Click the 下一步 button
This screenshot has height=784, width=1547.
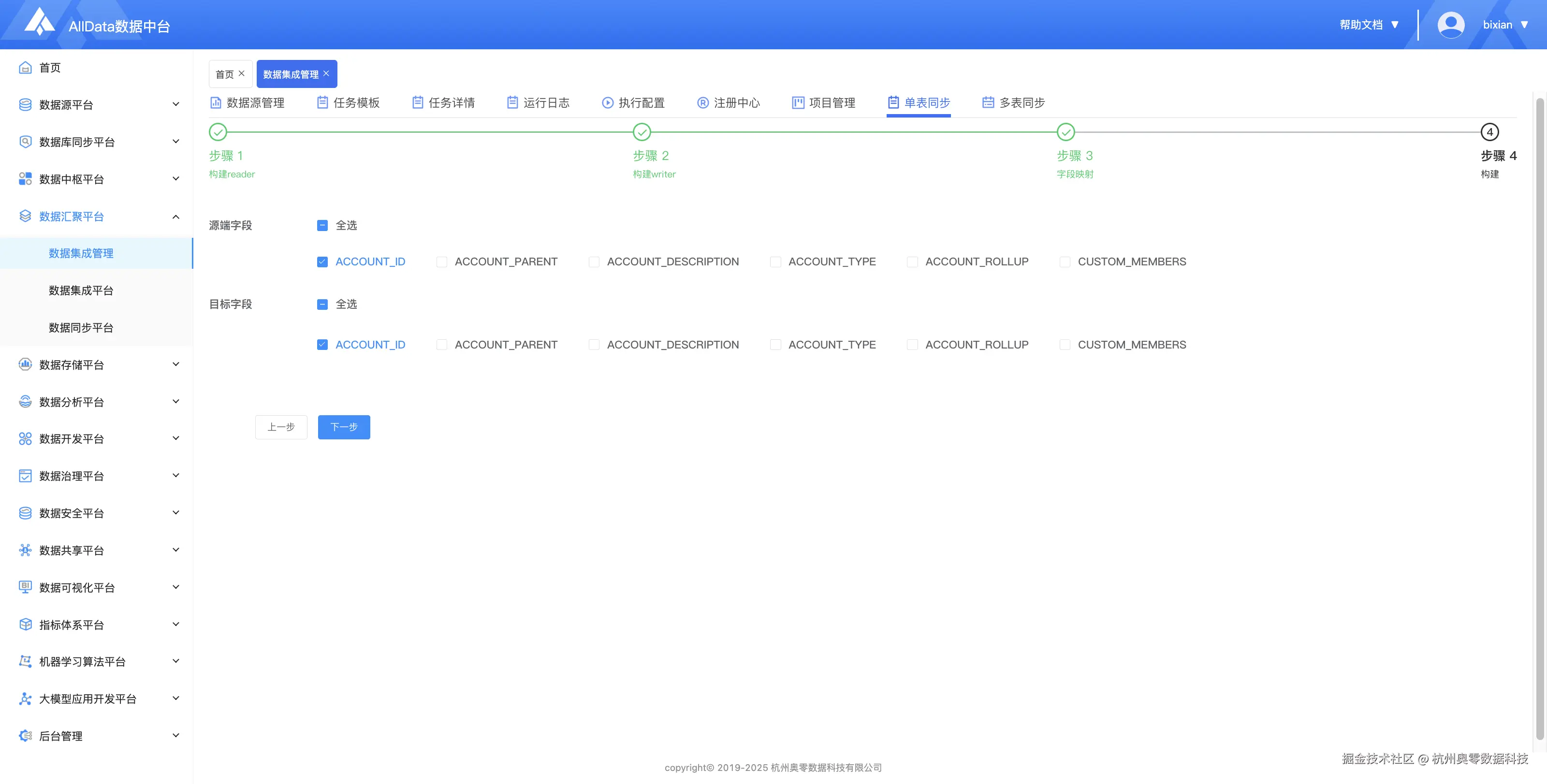344,427
